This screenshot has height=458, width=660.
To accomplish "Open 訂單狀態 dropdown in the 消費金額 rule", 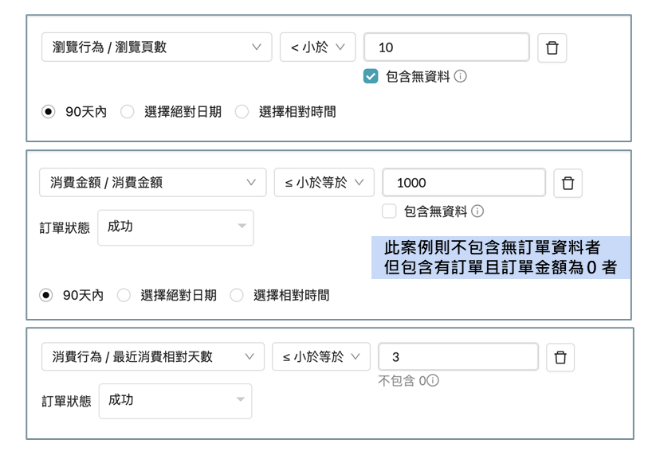I will pyautogui.click(x=175, y=227).
